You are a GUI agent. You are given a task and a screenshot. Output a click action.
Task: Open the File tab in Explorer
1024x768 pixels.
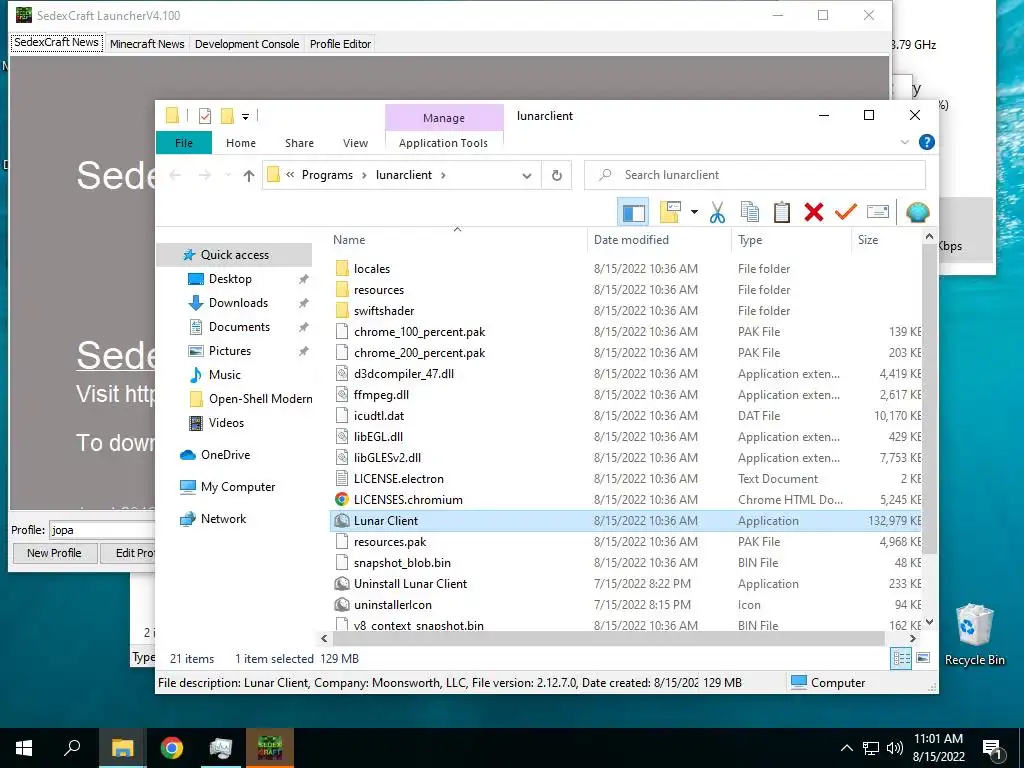pos(184,143)
